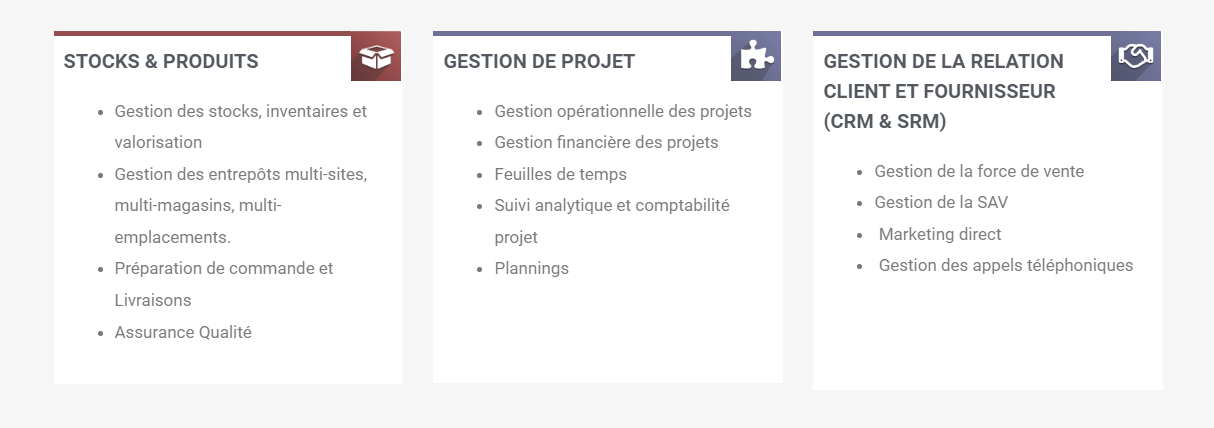The image size is (1214, 428).
Task: Click the 'Plannings' list item
Action: point(531,268)
